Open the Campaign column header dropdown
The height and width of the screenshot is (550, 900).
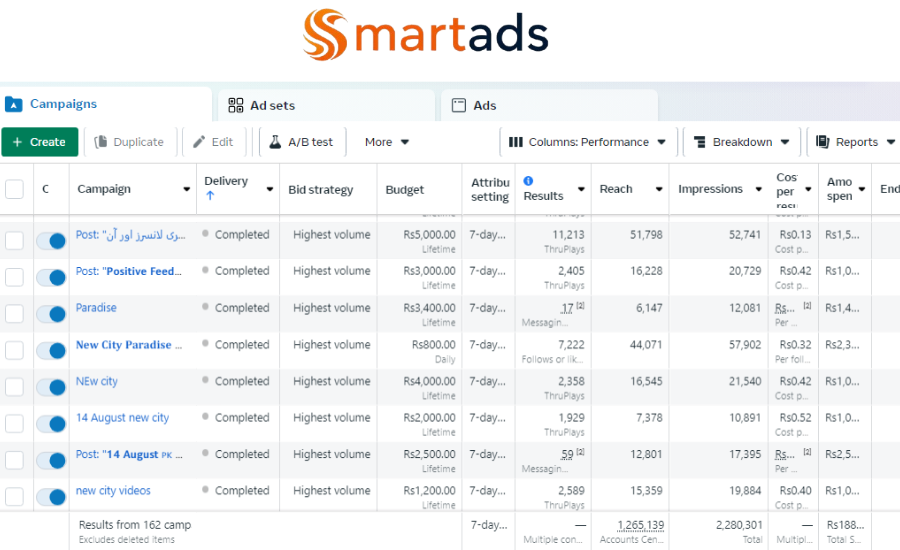pyautogui.click(x=187, y=189)
